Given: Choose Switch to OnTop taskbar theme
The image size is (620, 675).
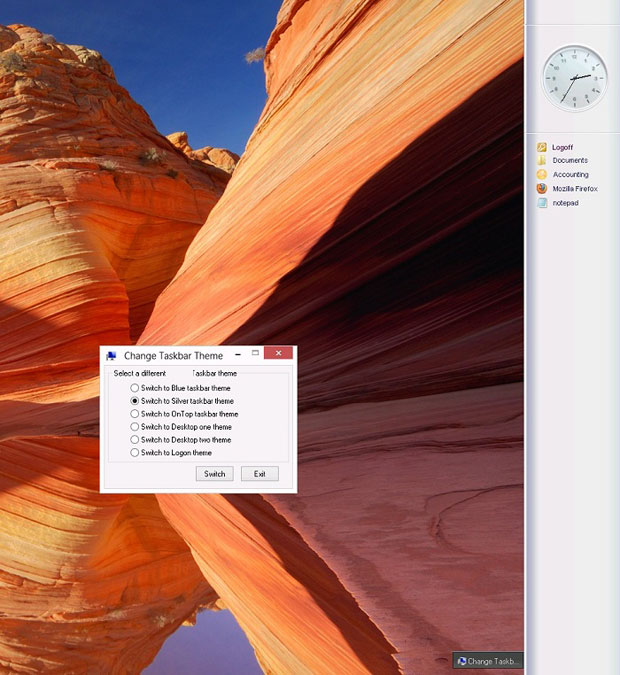Looking at the screenshot, I should pyautogui.click(x=184, y=414).
